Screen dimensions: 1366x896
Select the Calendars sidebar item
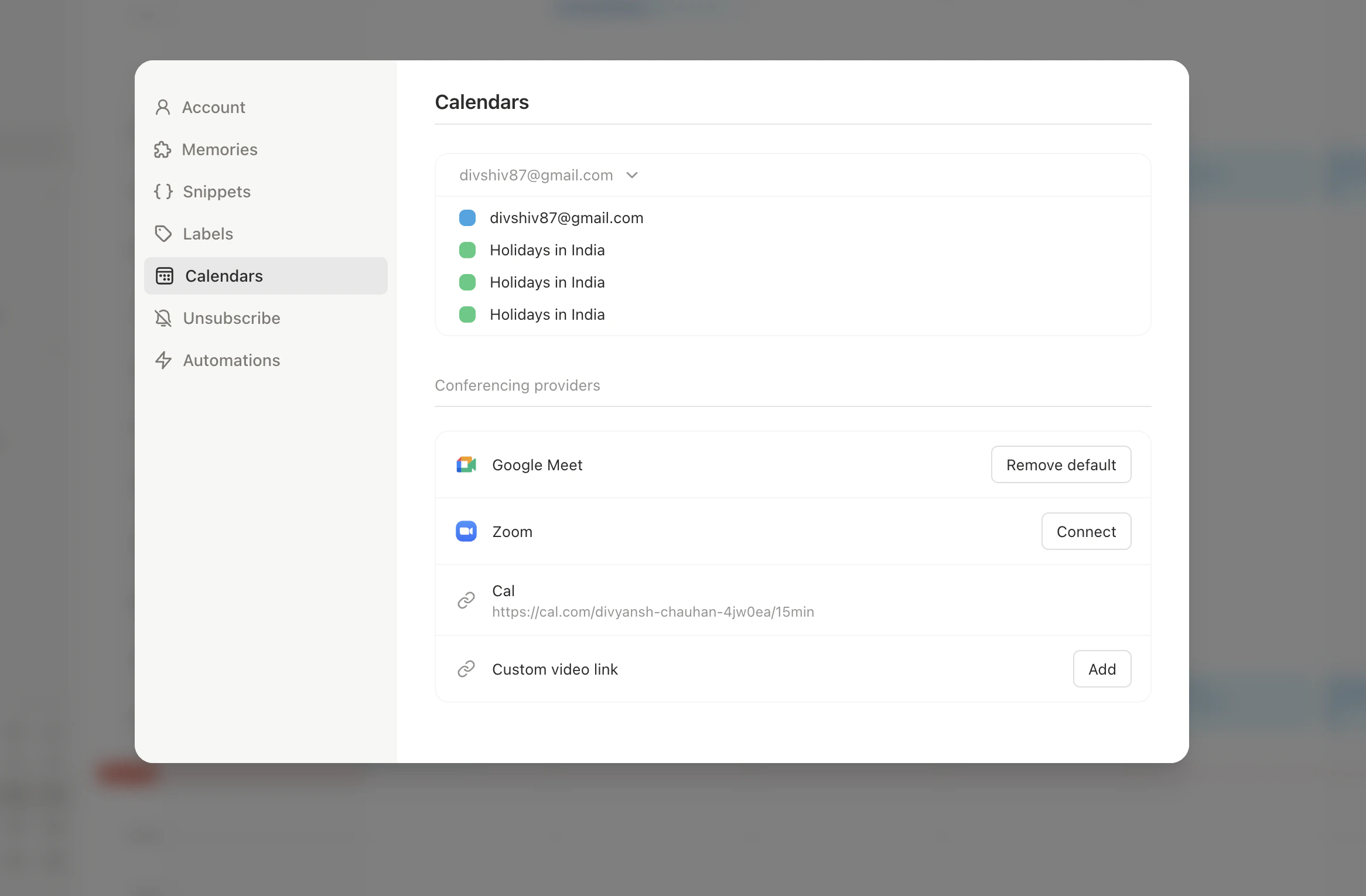266,276
